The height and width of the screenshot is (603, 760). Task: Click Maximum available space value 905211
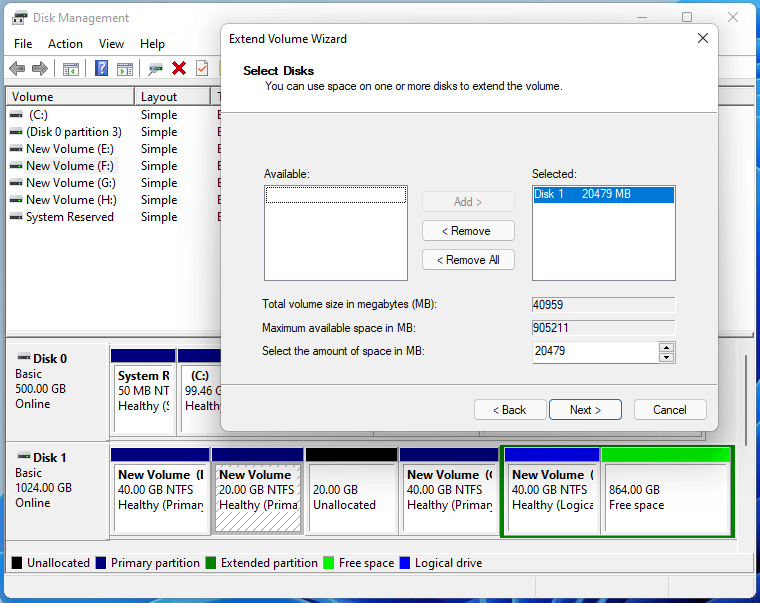603,328
